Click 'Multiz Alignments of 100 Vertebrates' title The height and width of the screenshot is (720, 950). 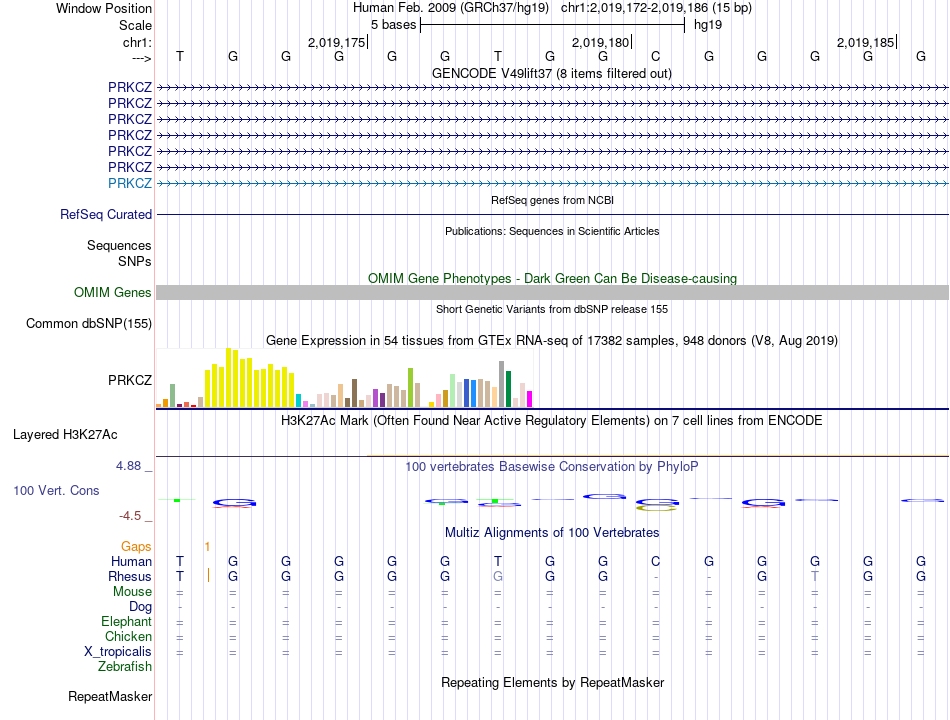point(552,533)
